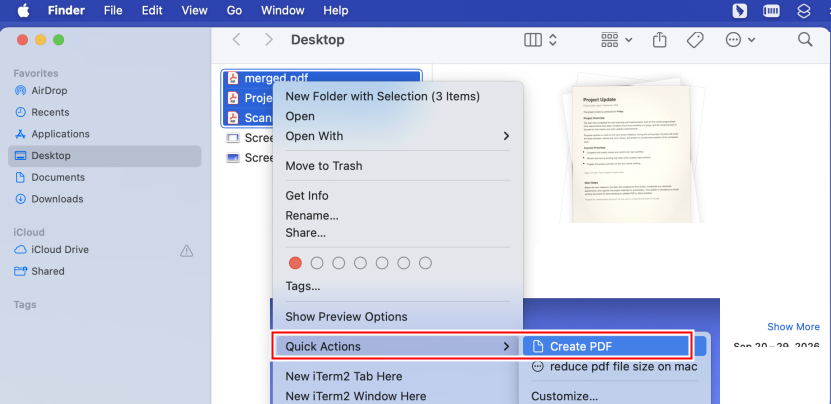Open the view mode up-down chevron
Screen dimensions: 831x404
(553, 40)
